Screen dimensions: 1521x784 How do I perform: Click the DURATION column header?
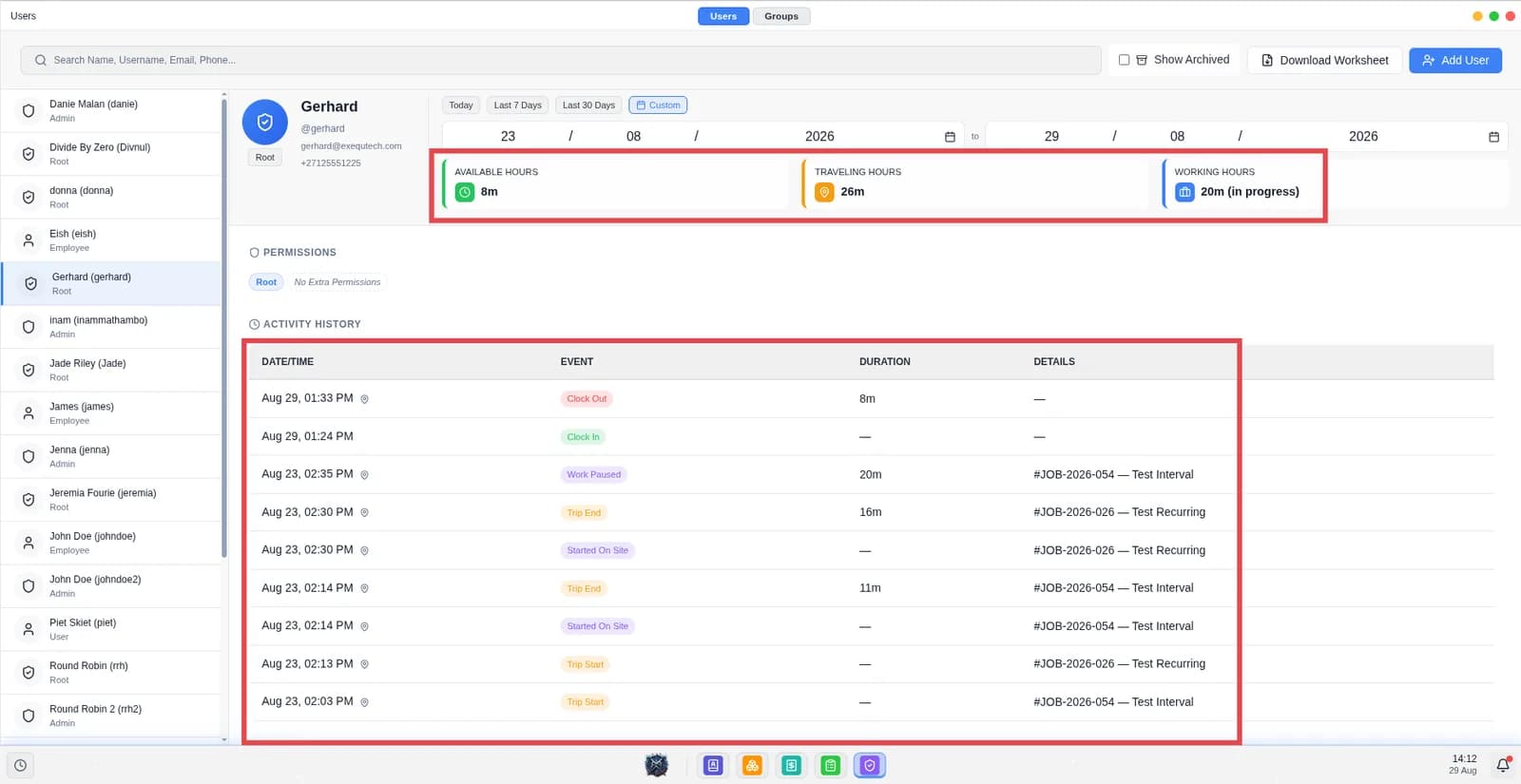885,362
